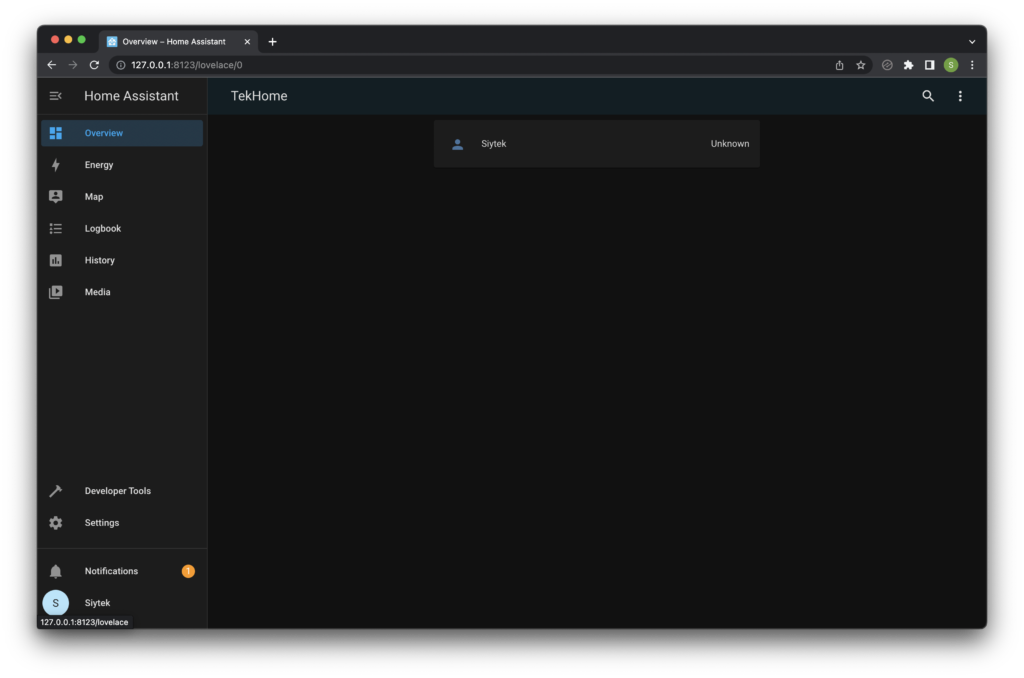The image size is (1024, 678).
Task: Expand the tab search chevron
Action: (x=972, y=42)
